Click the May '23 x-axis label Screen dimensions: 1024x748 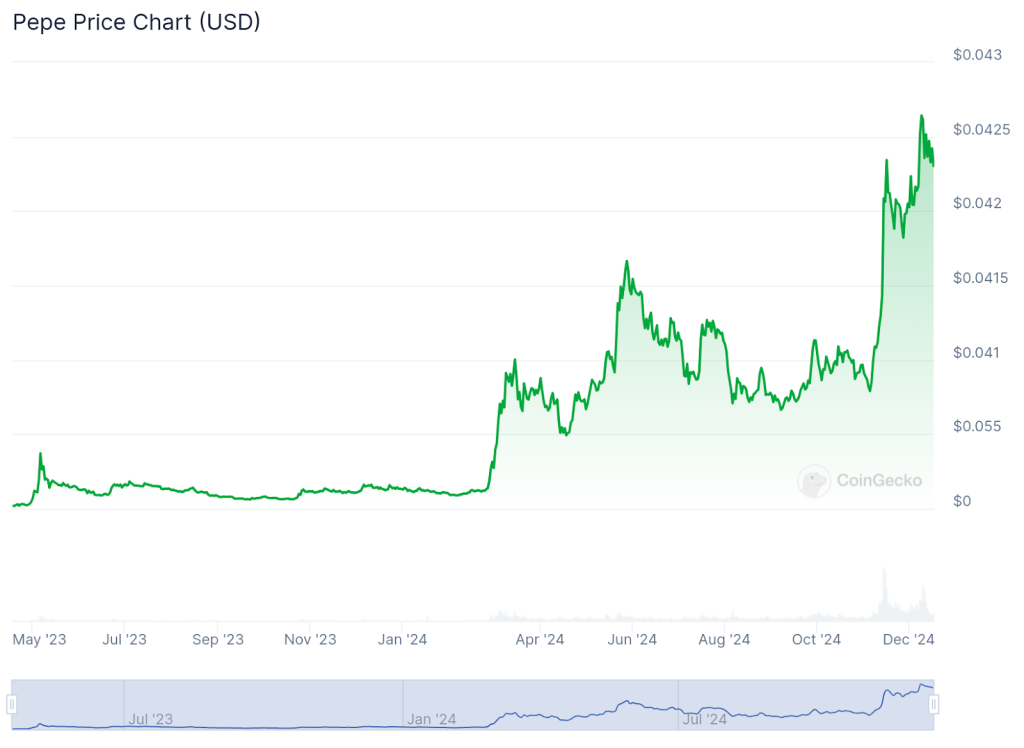pos(39,639)
